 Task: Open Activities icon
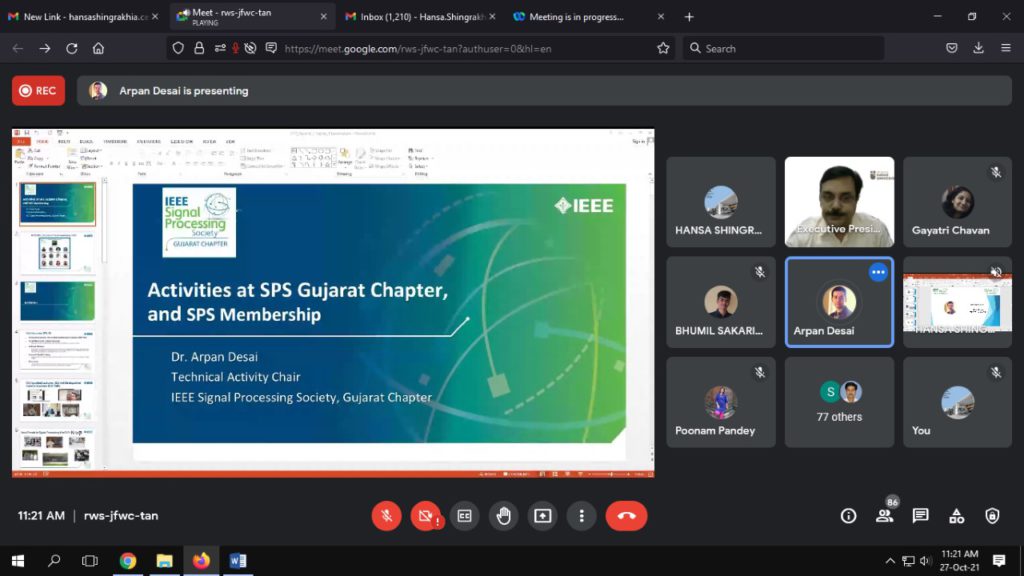(957, 516)
